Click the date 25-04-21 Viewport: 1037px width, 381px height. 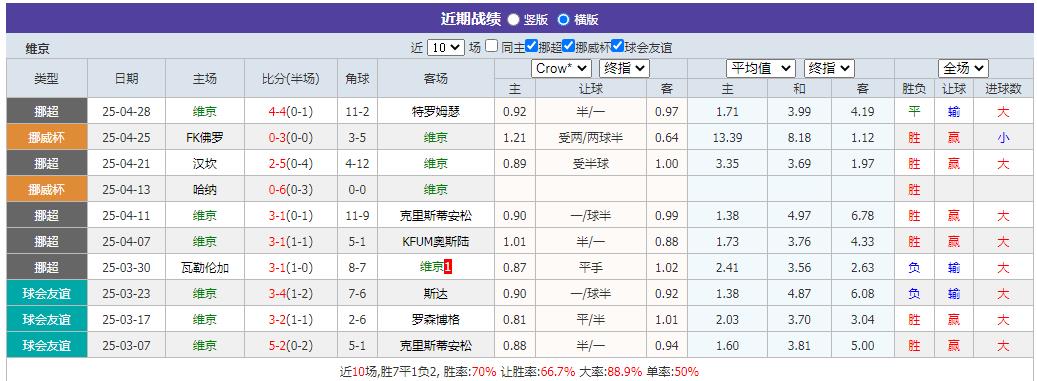(x=126, y=164)
